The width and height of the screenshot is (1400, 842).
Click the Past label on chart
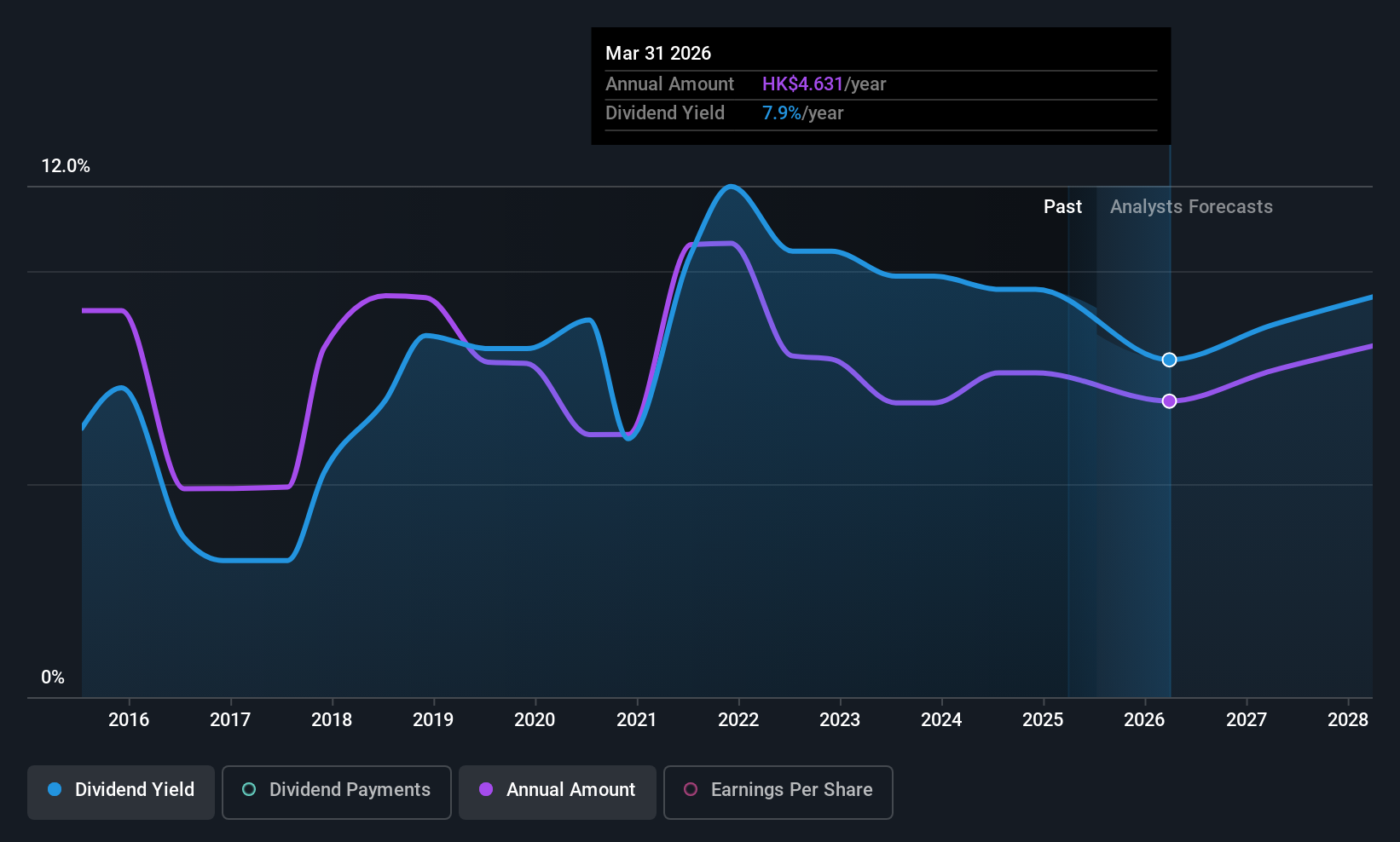[x=1062, y=206]
